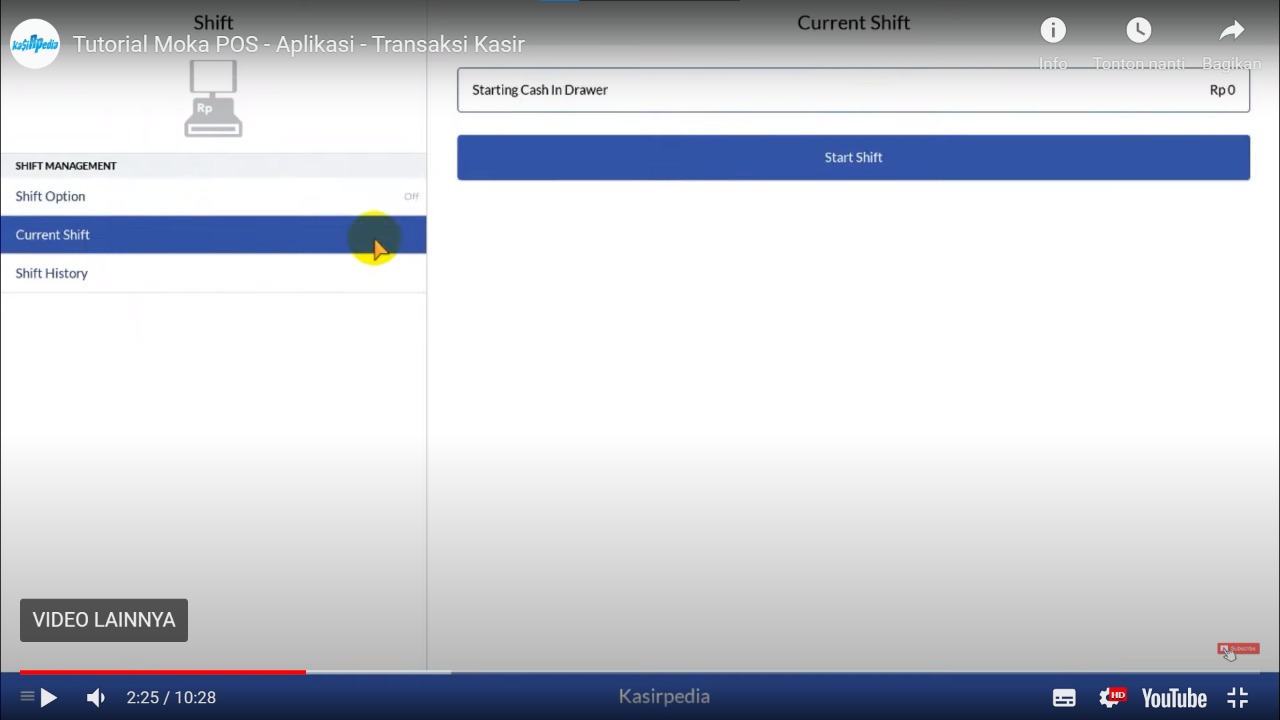Click the Kasirpedia channel logo
This screenshot has width=1280, height=720.
[x=35, y=44]
